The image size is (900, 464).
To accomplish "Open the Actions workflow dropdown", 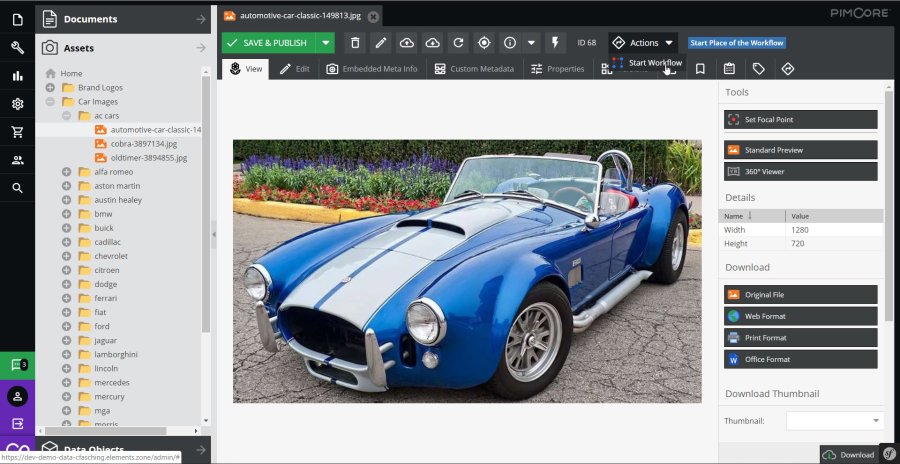I will [x=643, y=43].
